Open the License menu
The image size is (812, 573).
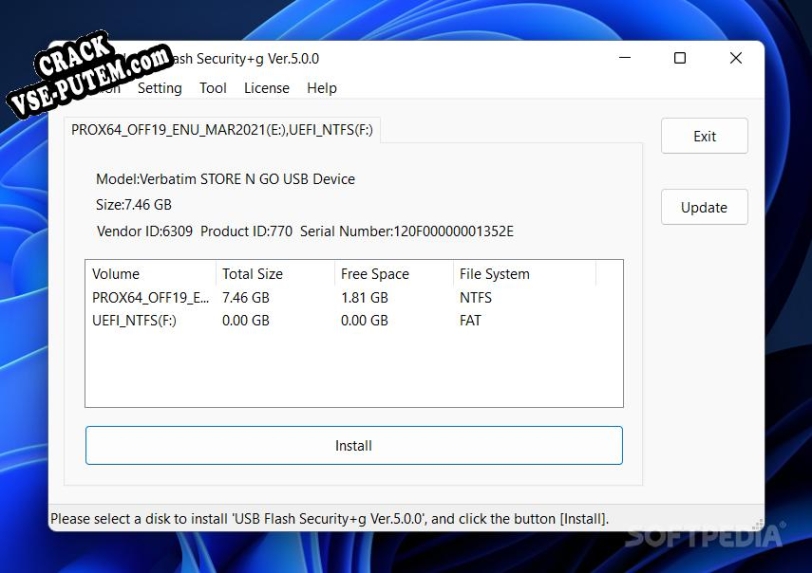point(266,88)
